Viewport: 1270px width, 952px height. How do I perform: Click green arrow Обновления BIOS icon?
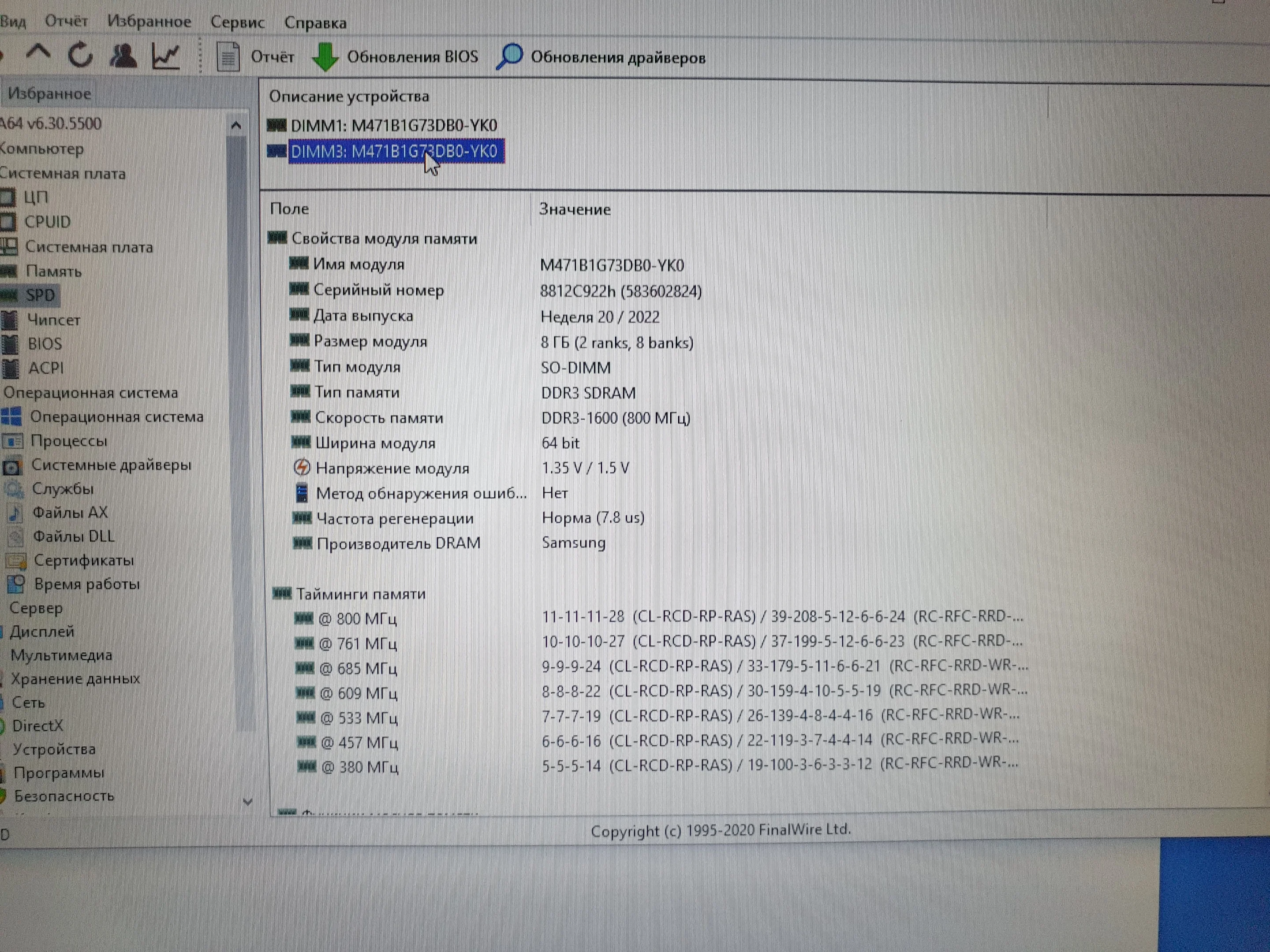click(x=325, y=57)
